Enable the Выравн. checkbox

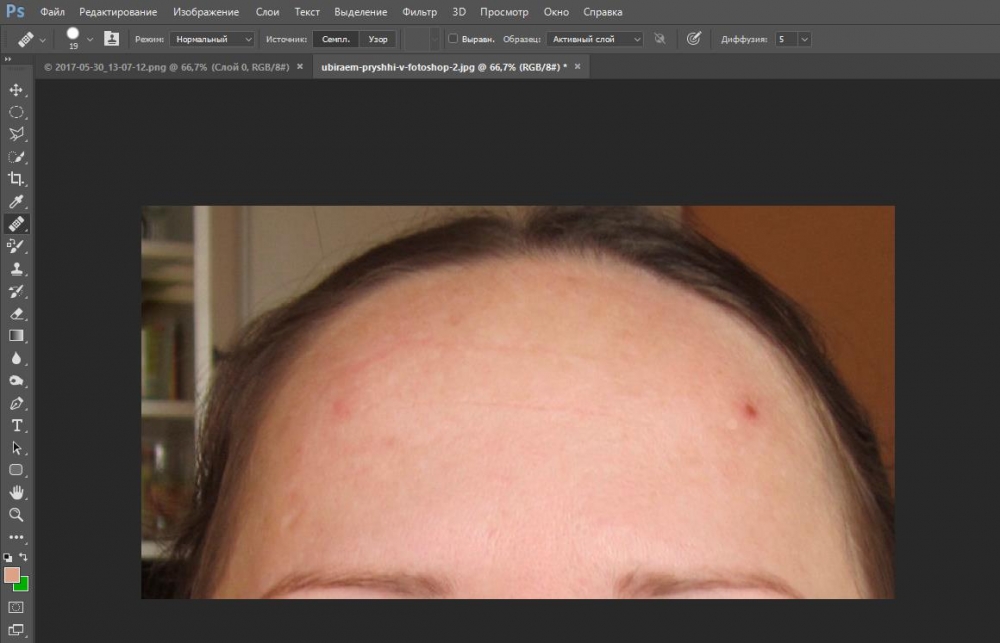tap(453, 39)
